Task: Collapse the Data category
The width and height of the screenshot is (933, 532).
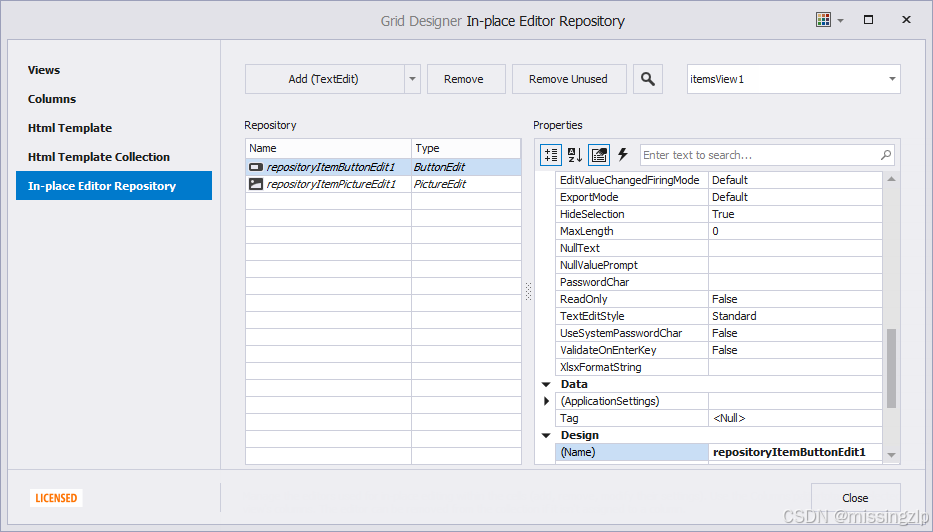Action: pyautogui.click(x=546, y=384)
